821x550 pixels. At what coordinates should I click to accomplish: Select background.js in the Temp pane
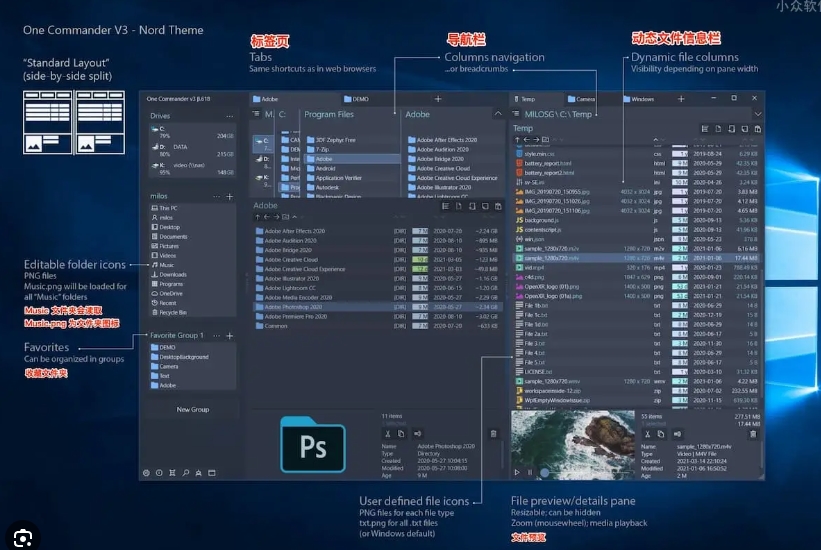[x=637, y=221]
